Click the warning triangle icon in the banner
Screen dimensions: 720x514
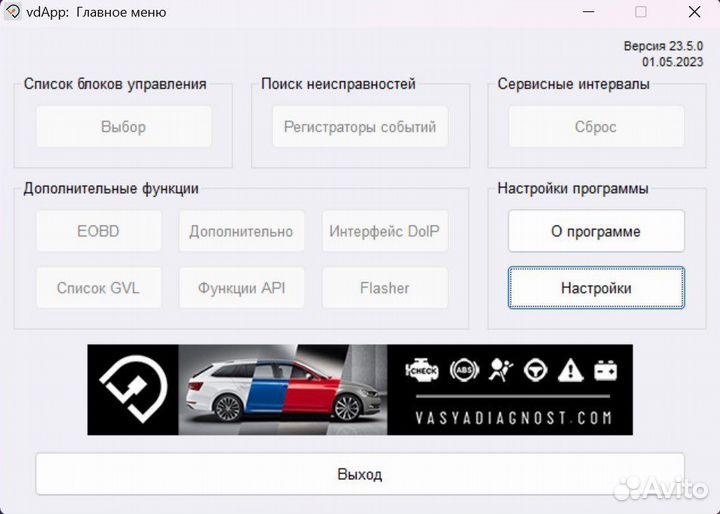tap(571, 370)
